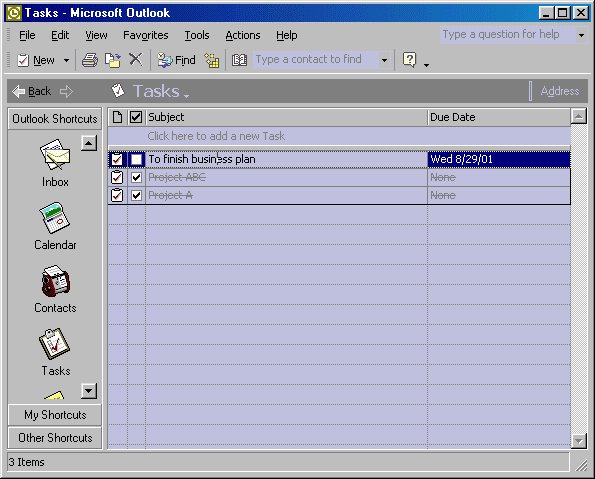Click the Move to Folder icon
This screenshot has height=479, width=595.
113,60
